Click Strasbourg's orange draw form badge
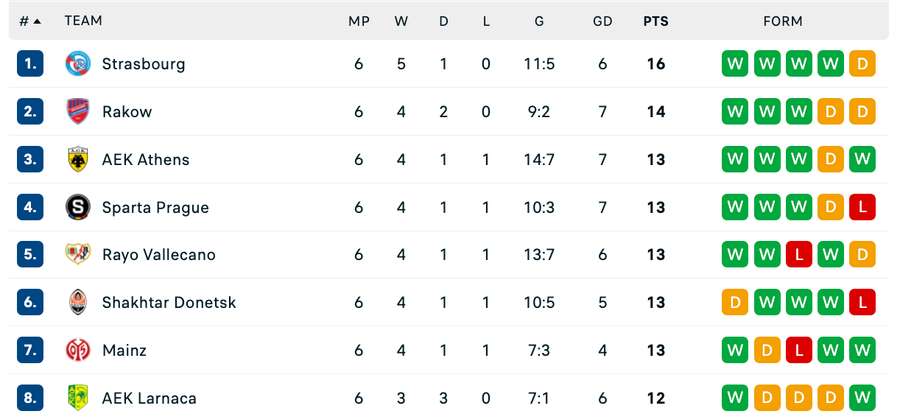The image size is (900, 417). (862, 64)
